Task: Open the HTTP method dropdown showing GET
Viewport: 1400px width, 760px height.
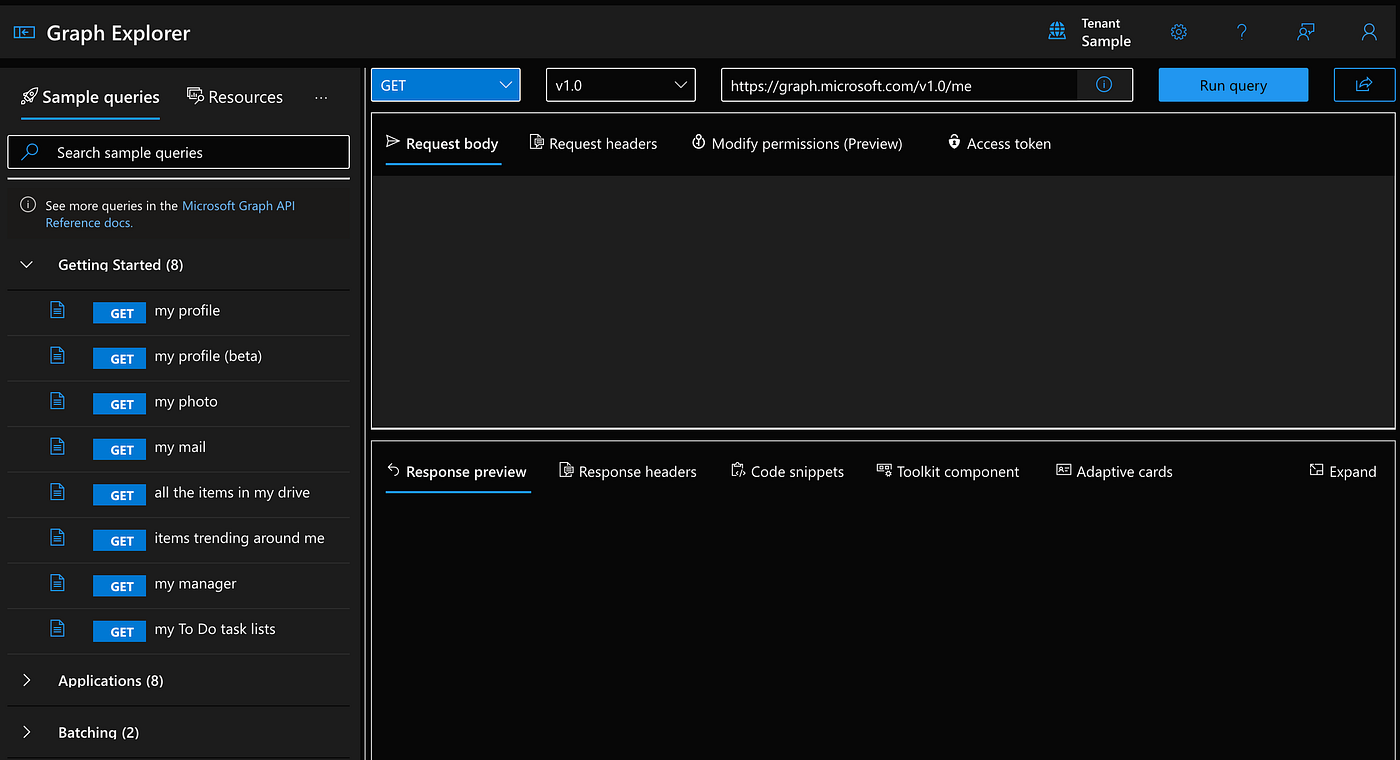Action: point(445,84)
